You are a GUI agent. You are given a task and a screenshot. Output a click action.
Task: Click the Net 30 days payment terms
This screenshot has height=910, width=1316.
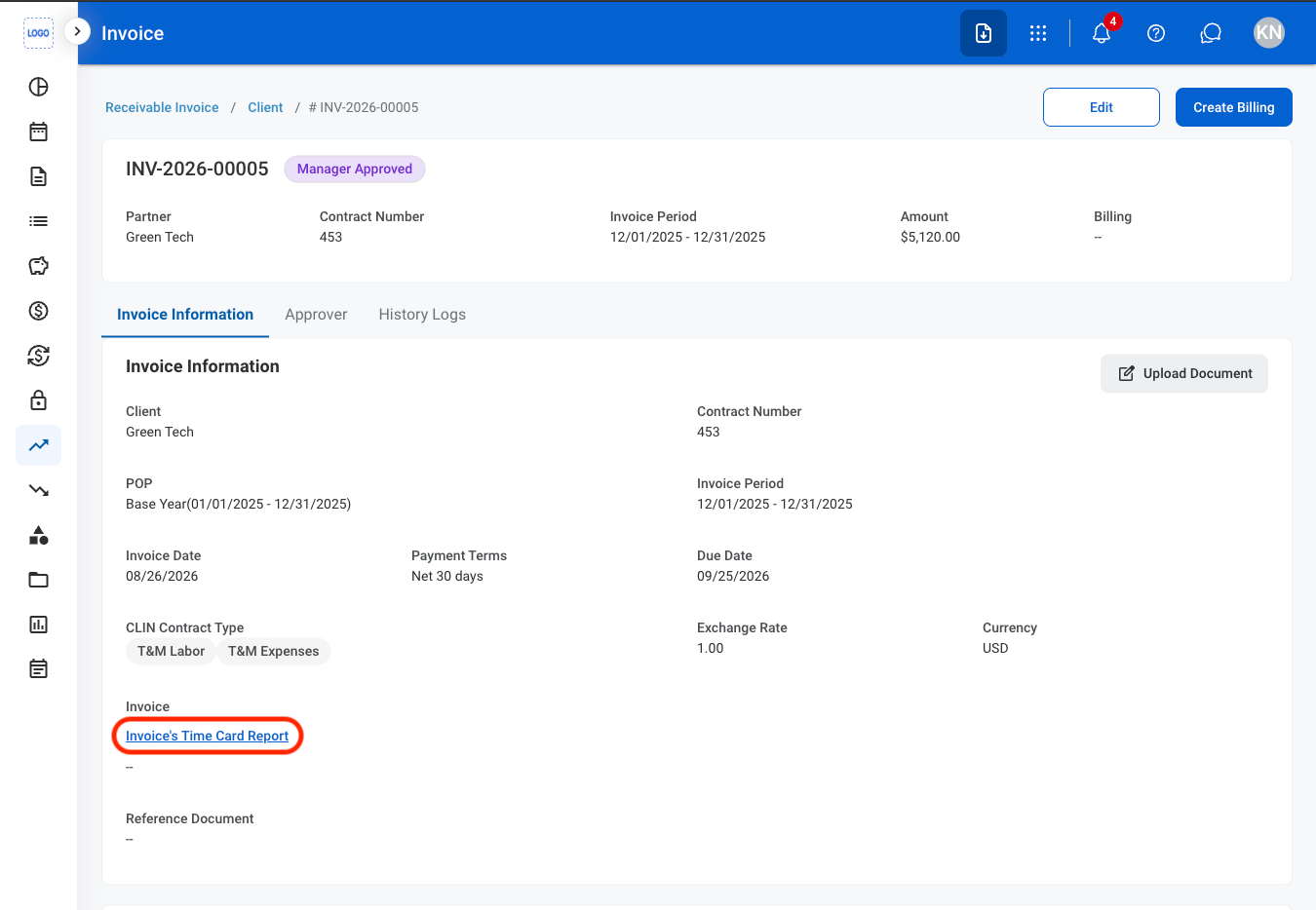tap(447, 576)
